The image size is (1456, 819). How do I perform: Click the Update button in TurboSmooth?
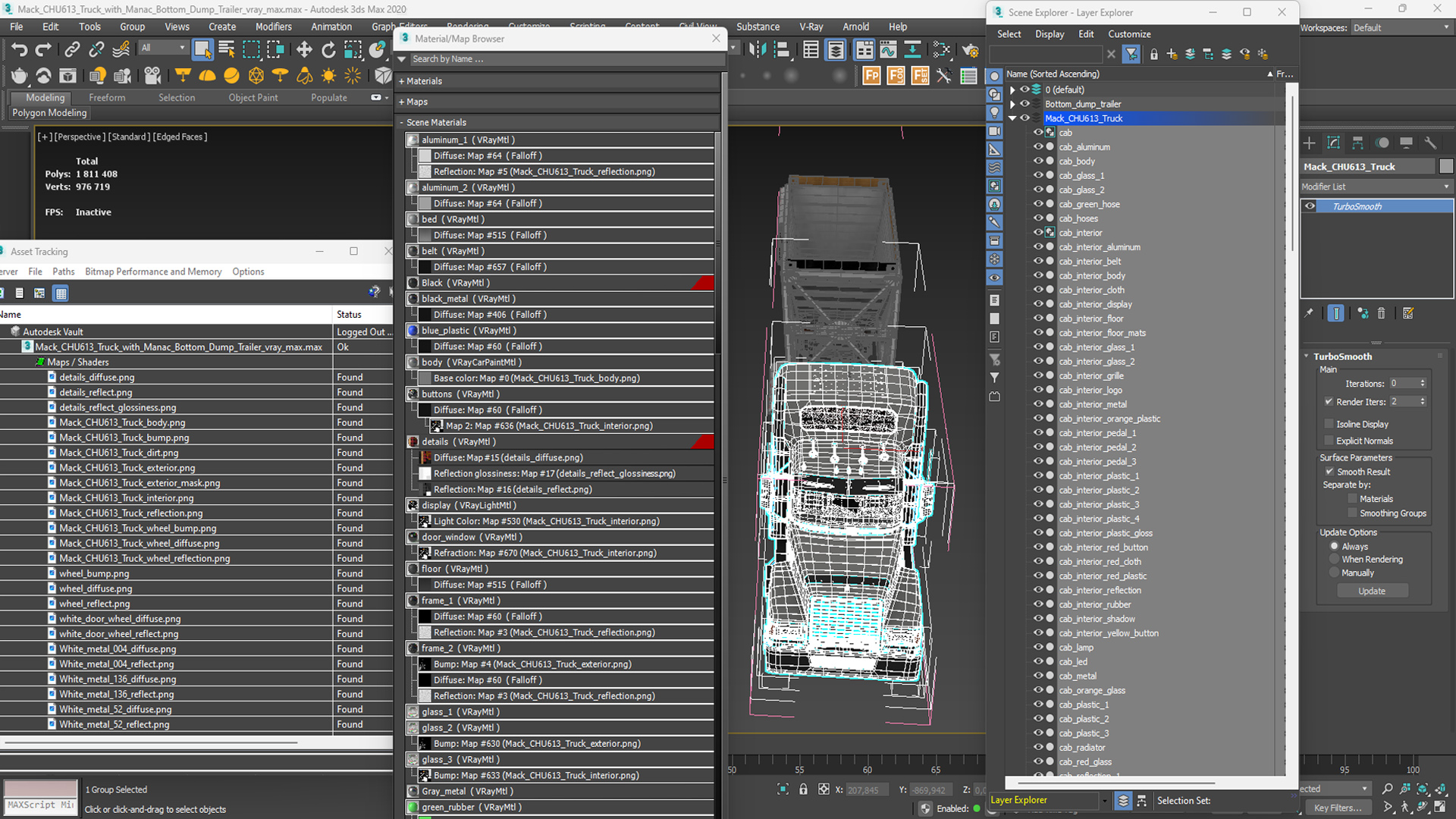point(1371,591)
